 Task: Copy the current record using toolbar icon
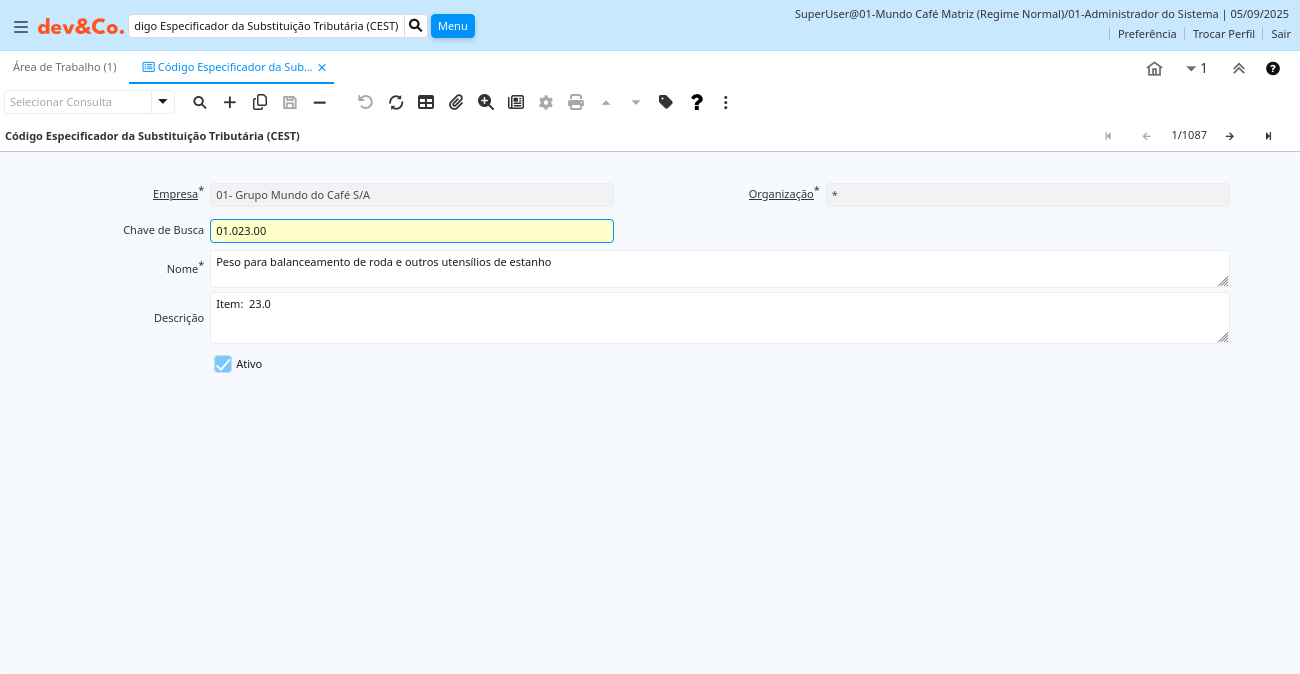[260, 102]
